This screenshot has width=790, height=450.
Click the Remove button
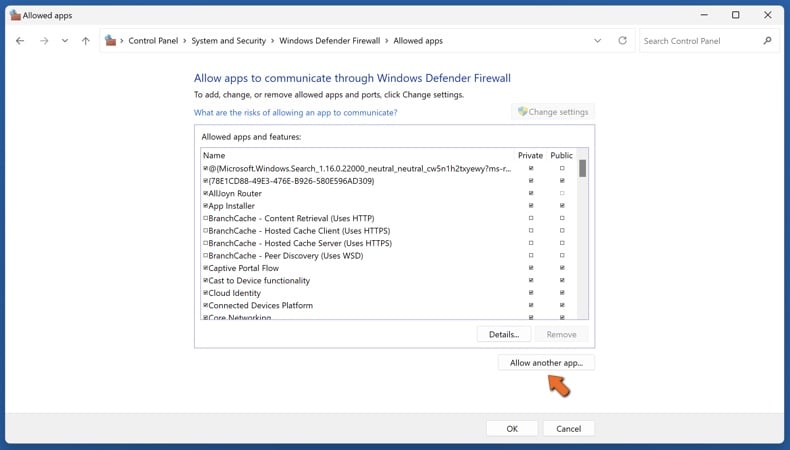point(561,334)
